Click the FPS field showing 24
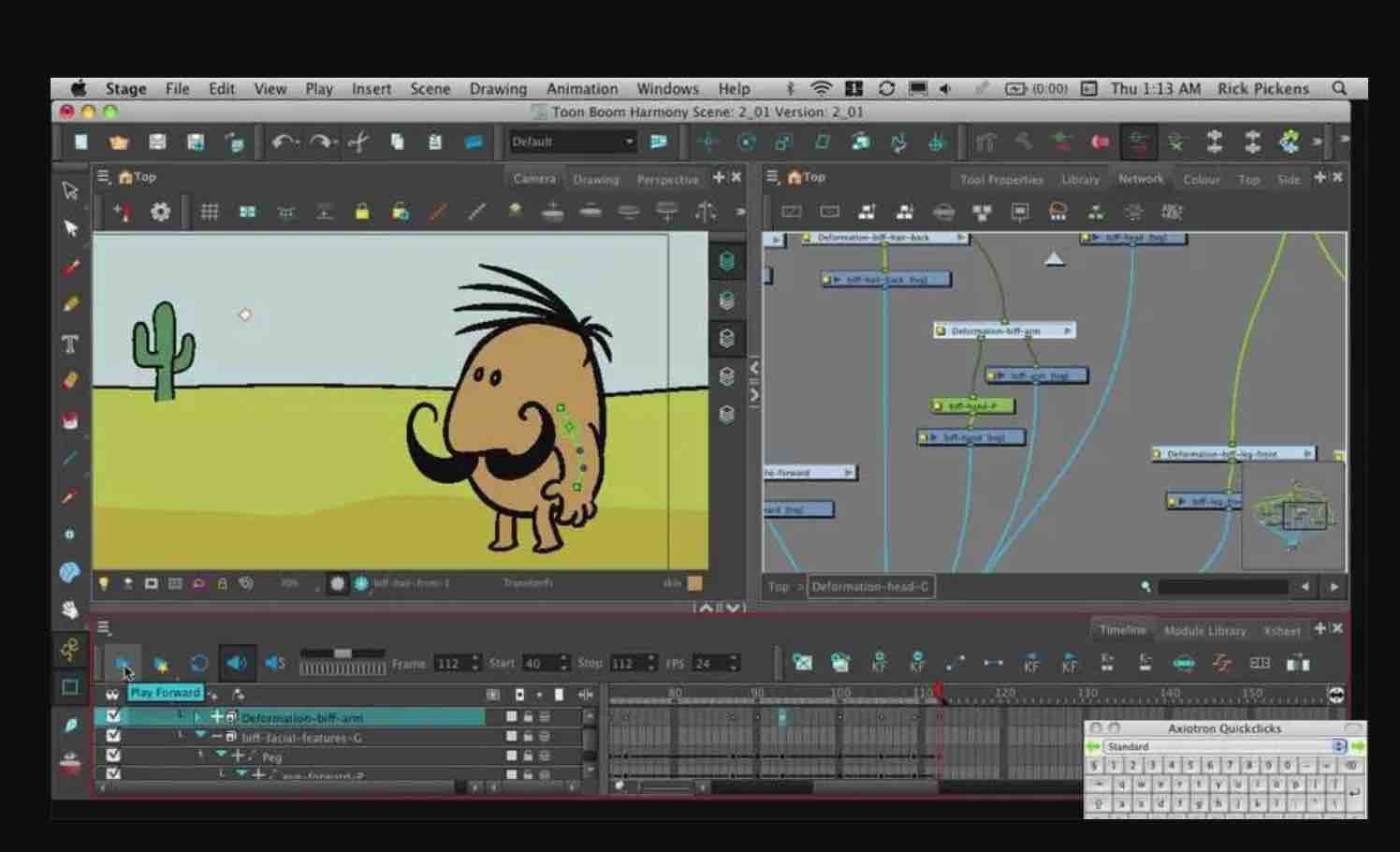 [715, 663]
